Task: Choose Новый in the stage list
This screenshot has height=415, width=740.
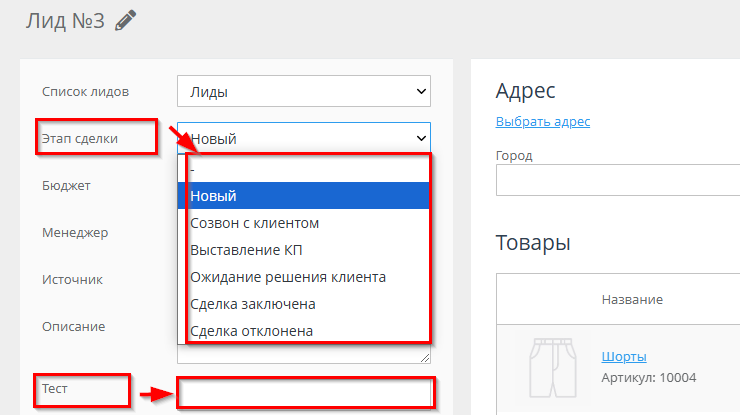Action: pyautogui.click(x=303, y=195)
